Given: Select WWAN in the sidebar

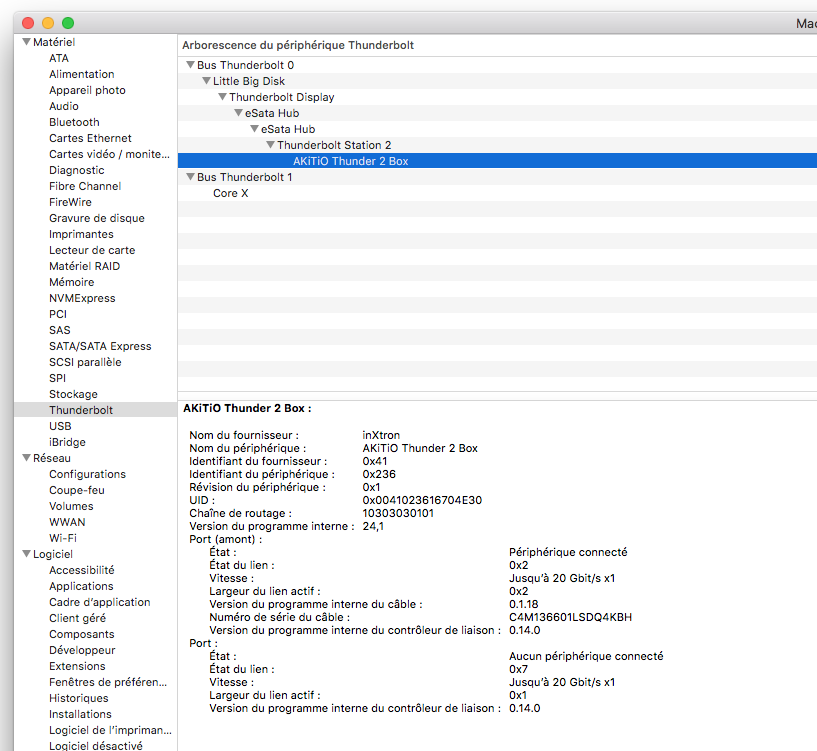Looking at the screenshot, I should pyautogui.click(x=67, y=522).
